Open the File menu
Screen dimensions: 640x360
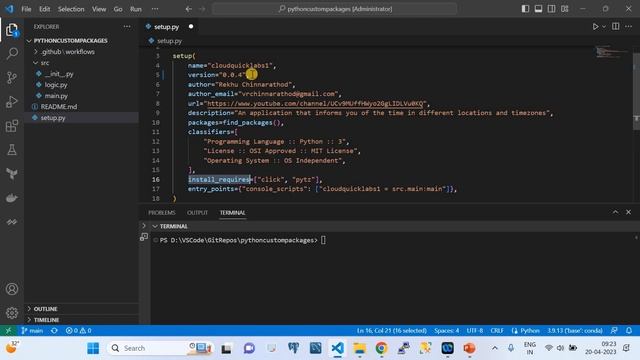pos(26,9)
